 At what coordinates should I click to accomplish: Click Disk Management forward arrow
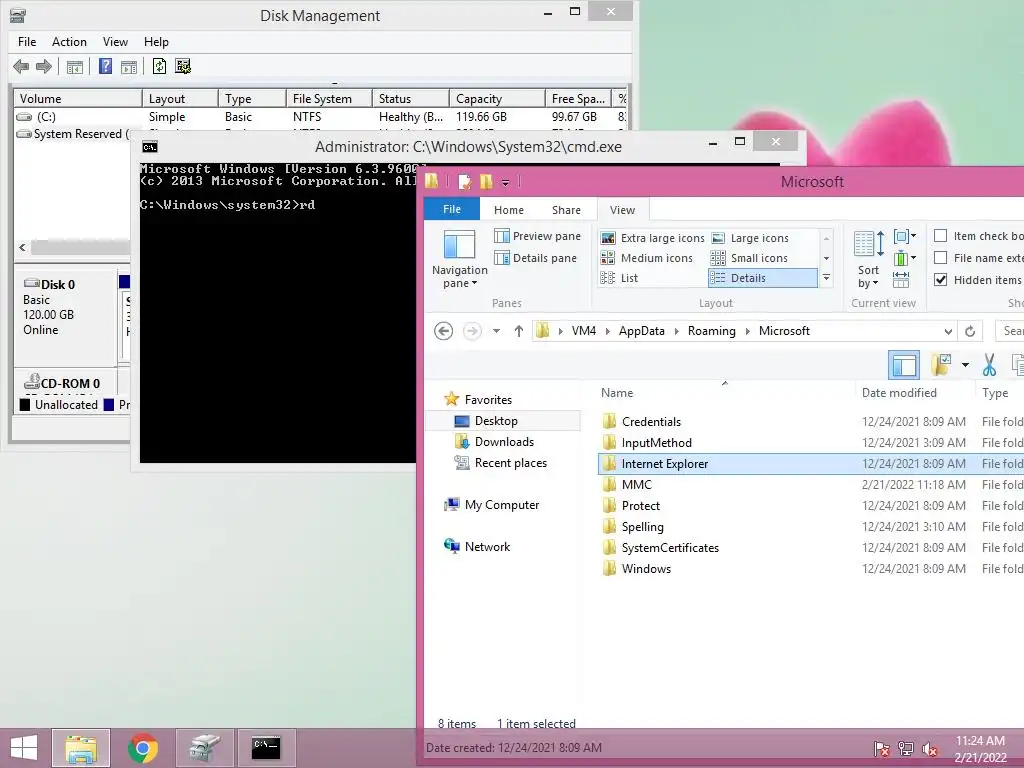(x=44, y=66)
